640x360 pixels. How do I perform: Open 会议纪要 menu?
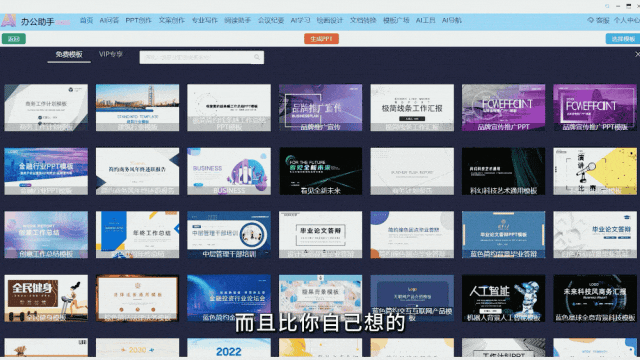[x=271, y=20]
